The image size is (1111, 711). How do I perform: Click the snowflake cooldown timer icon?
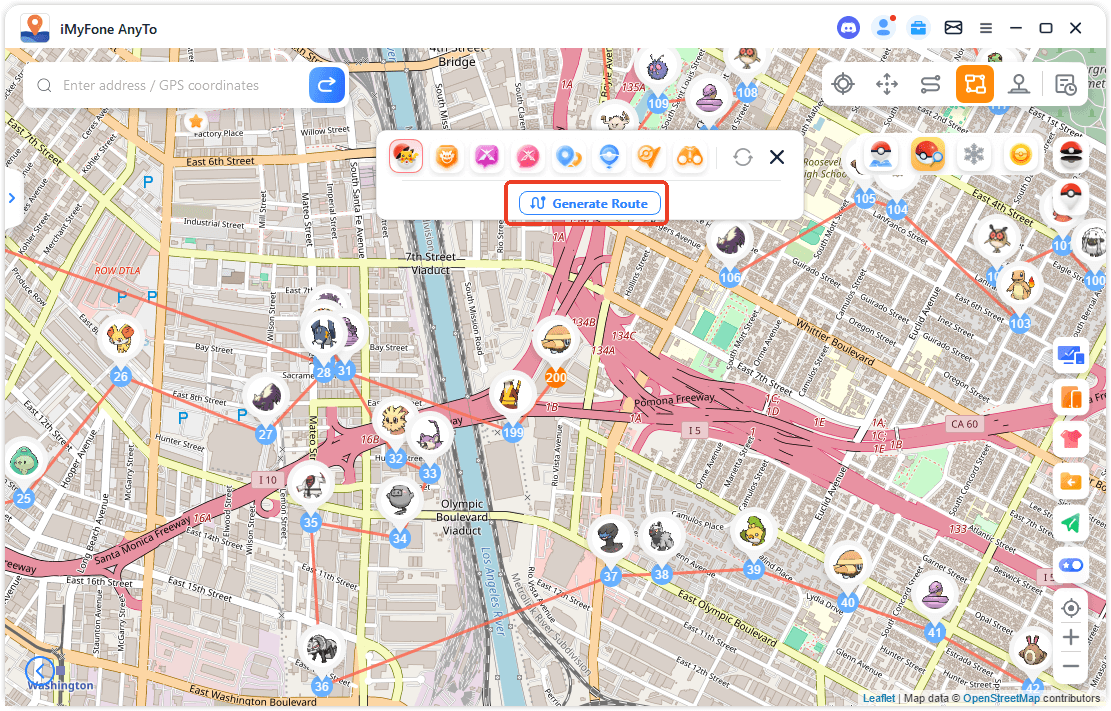[971, 155]
